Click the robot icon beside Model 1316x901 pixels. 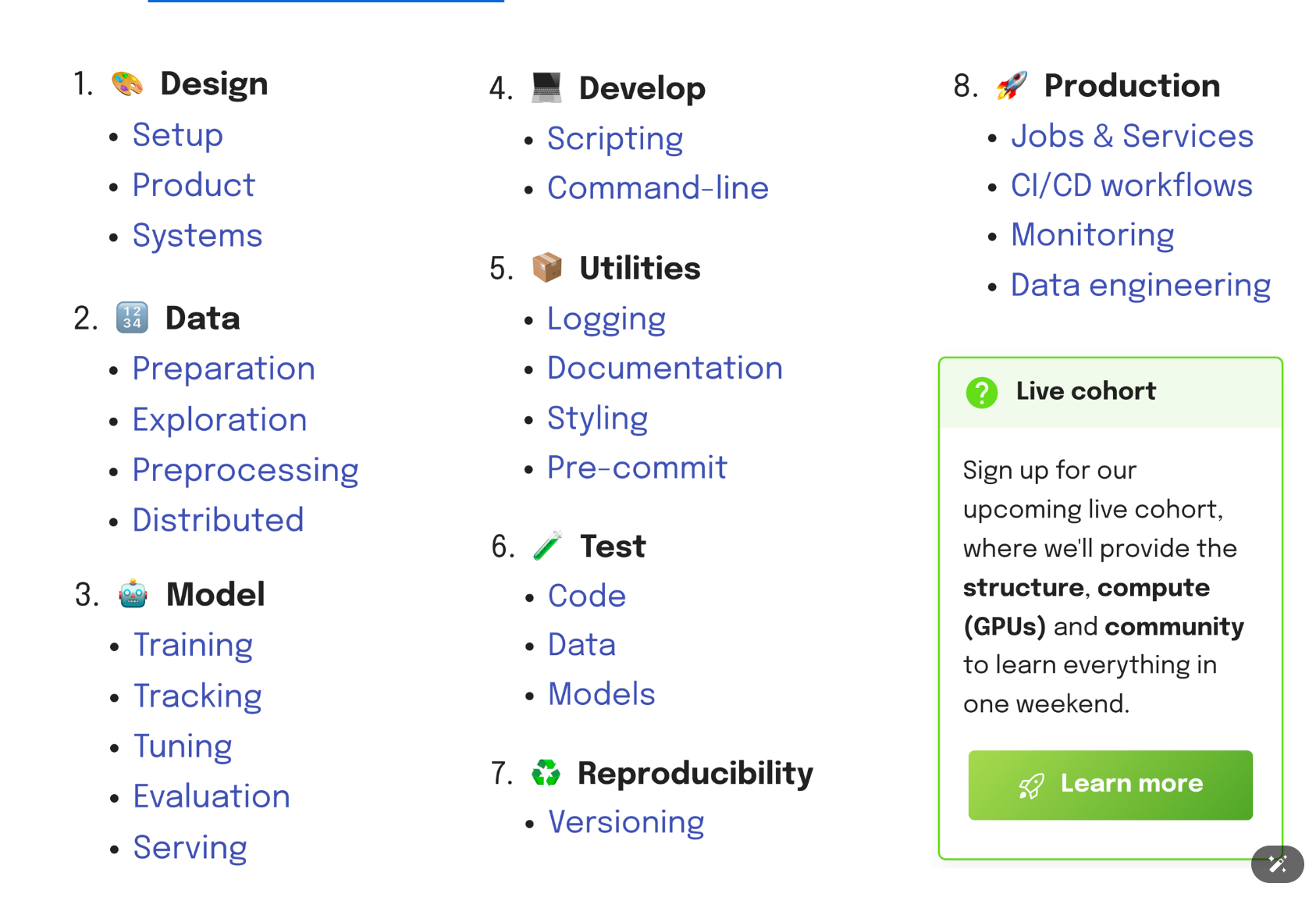coord(133,593)
